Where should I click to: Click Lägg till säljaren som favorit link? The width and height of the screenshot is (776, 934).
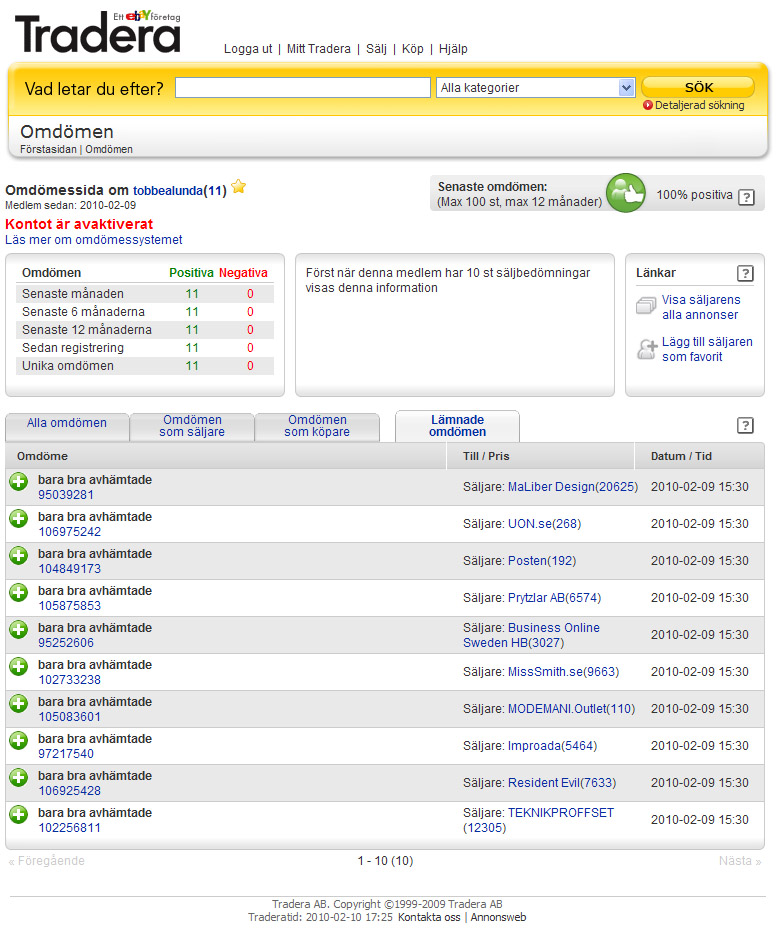[707, 349]
